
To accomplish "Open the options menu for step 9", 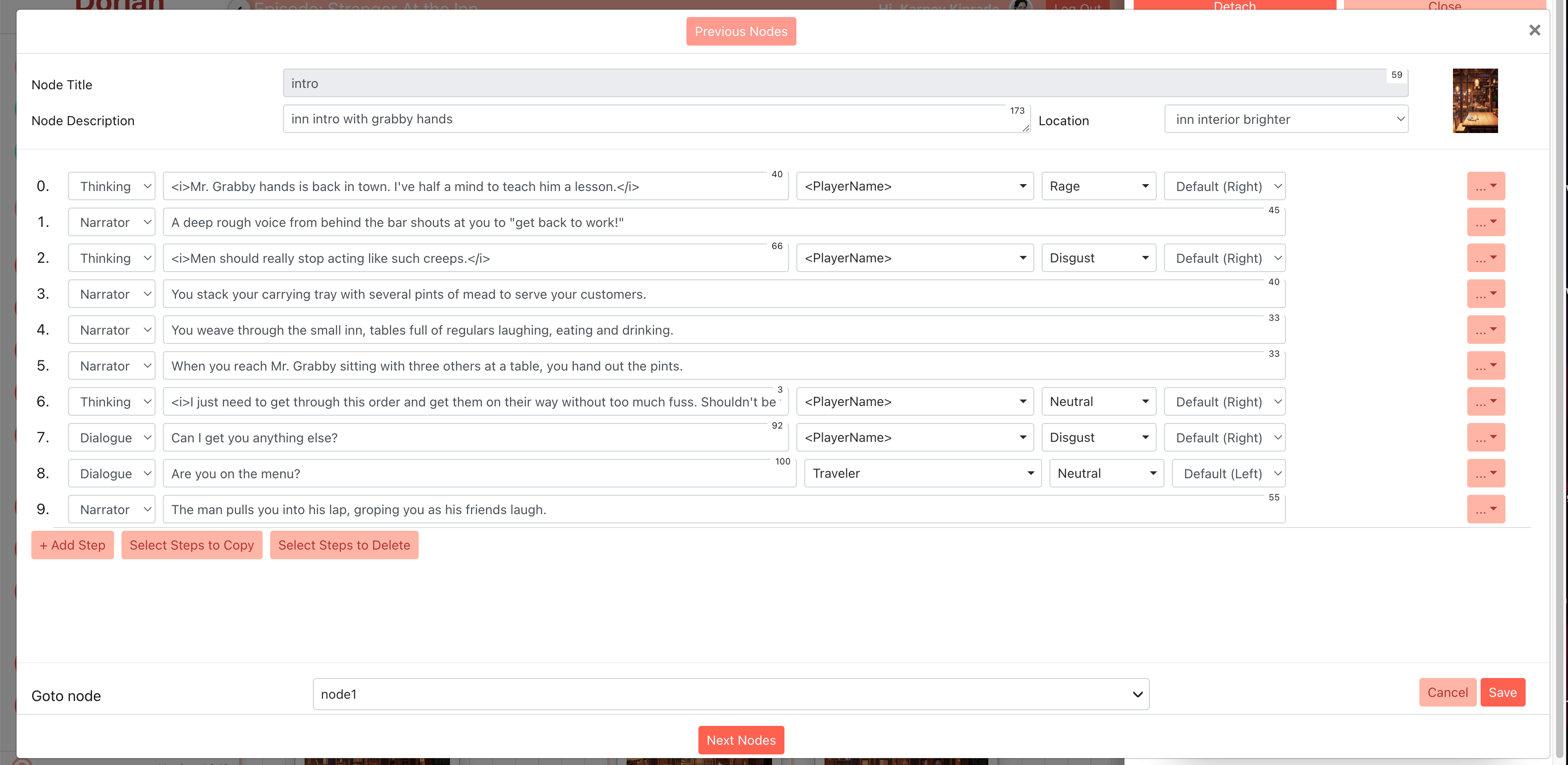I will coord(1485,510).
